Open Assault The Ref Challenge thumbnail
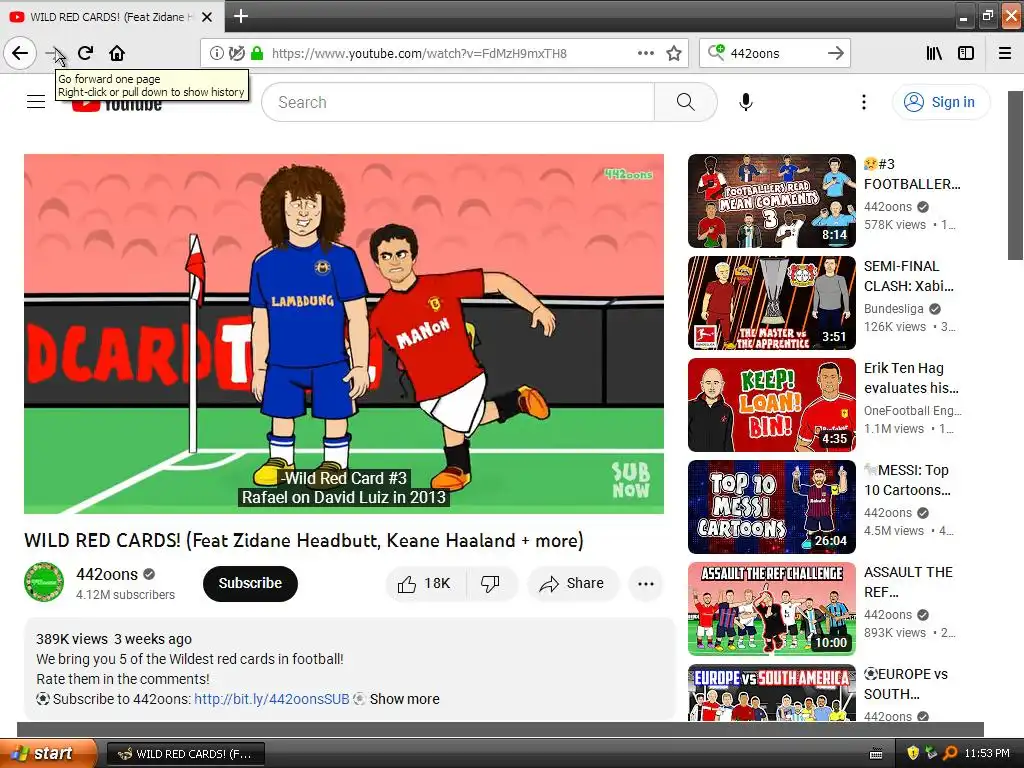This screenshot has height=768, width=1024. click(771, 609)
